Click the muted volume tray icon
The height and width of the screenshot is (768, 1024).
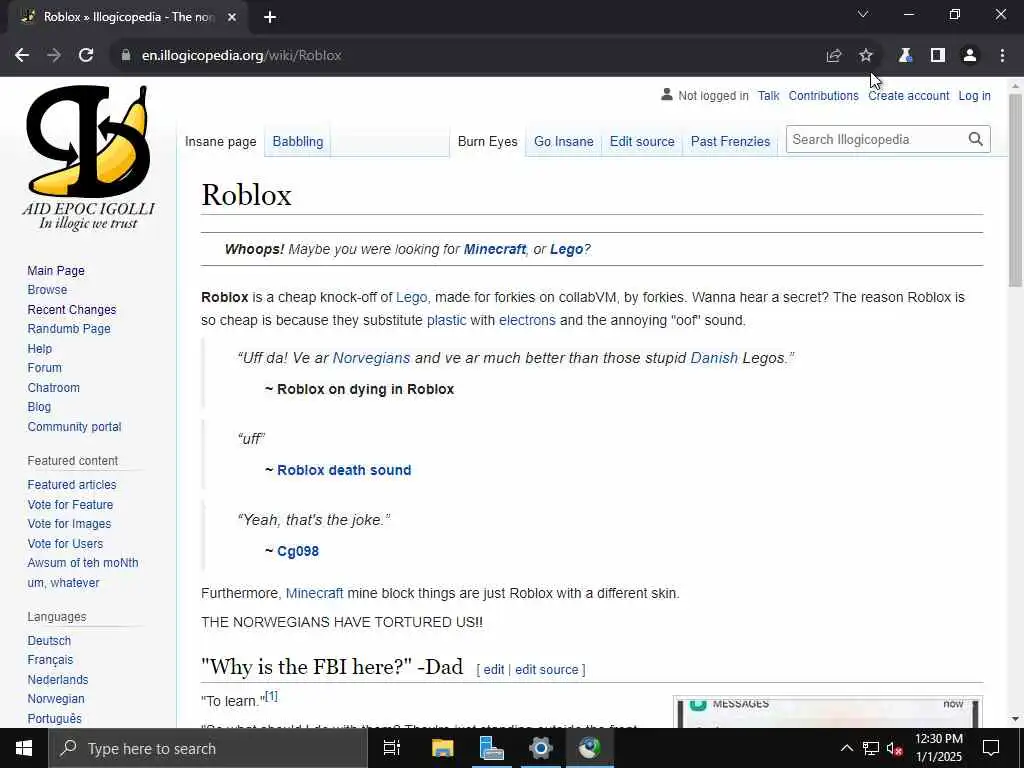coord(895,748)
